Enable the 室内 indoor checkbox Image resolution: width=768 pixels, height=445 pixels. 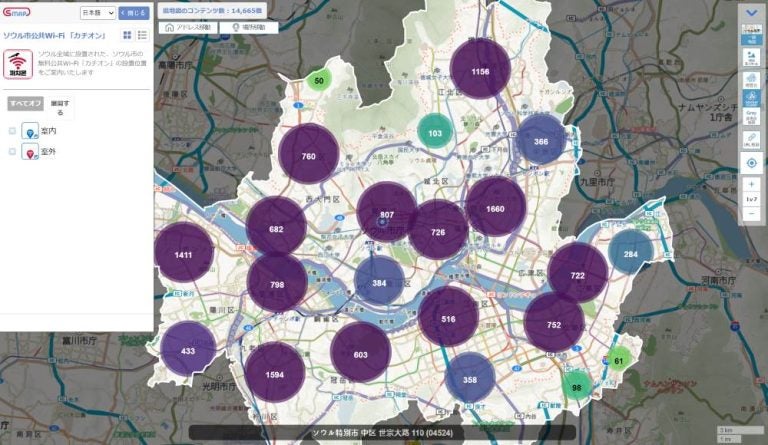[12, 131]
